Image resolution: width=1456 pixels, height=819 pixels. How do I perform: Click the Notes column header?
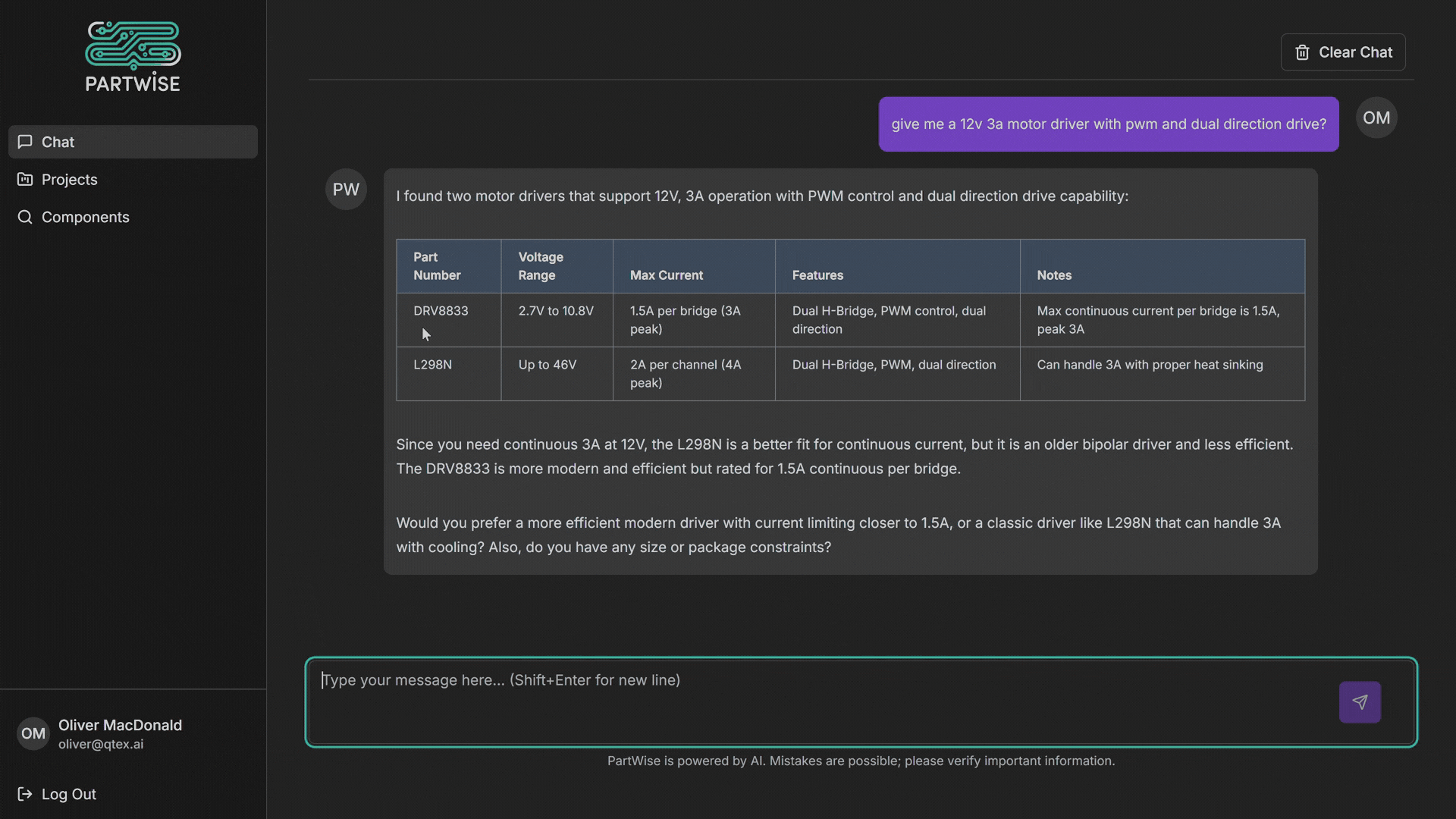click(x=1163, y=266)
